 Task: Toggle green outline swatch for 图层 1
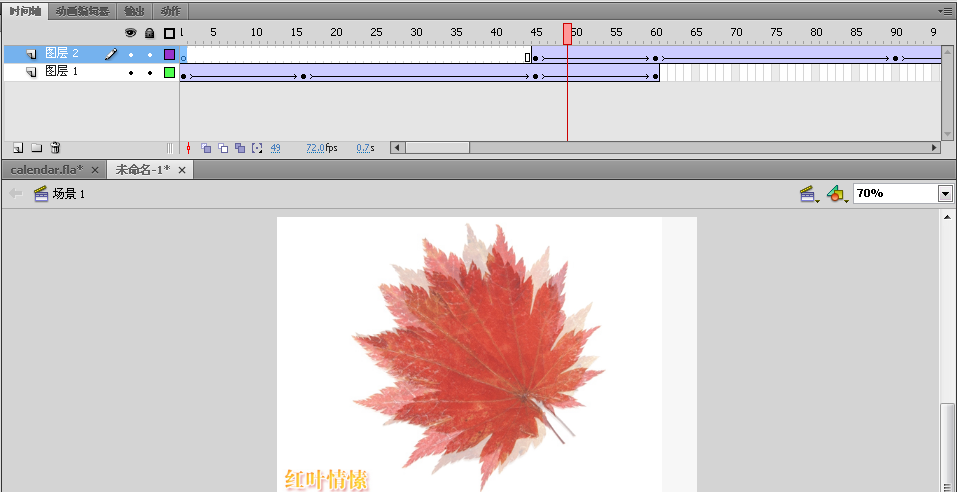(169, 73)
